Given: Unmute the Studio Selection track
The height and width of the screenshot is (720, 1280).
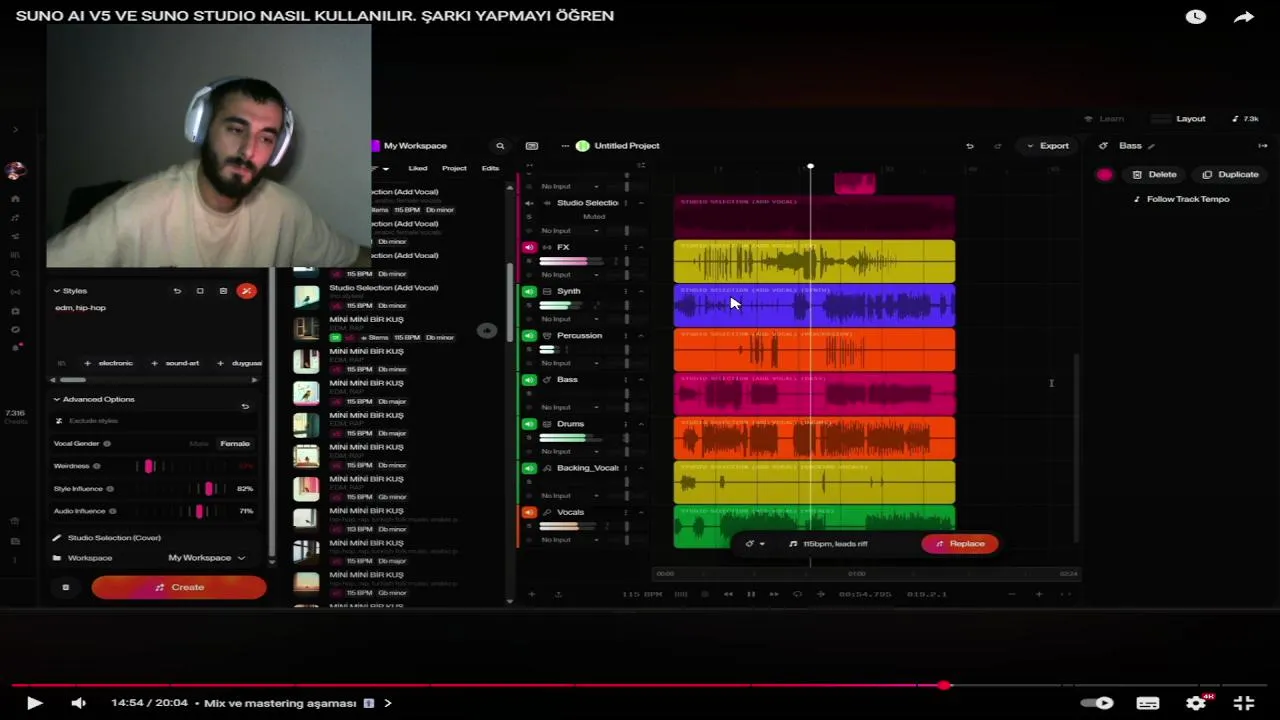Looking at the screenshot, I should coord(529,203).
